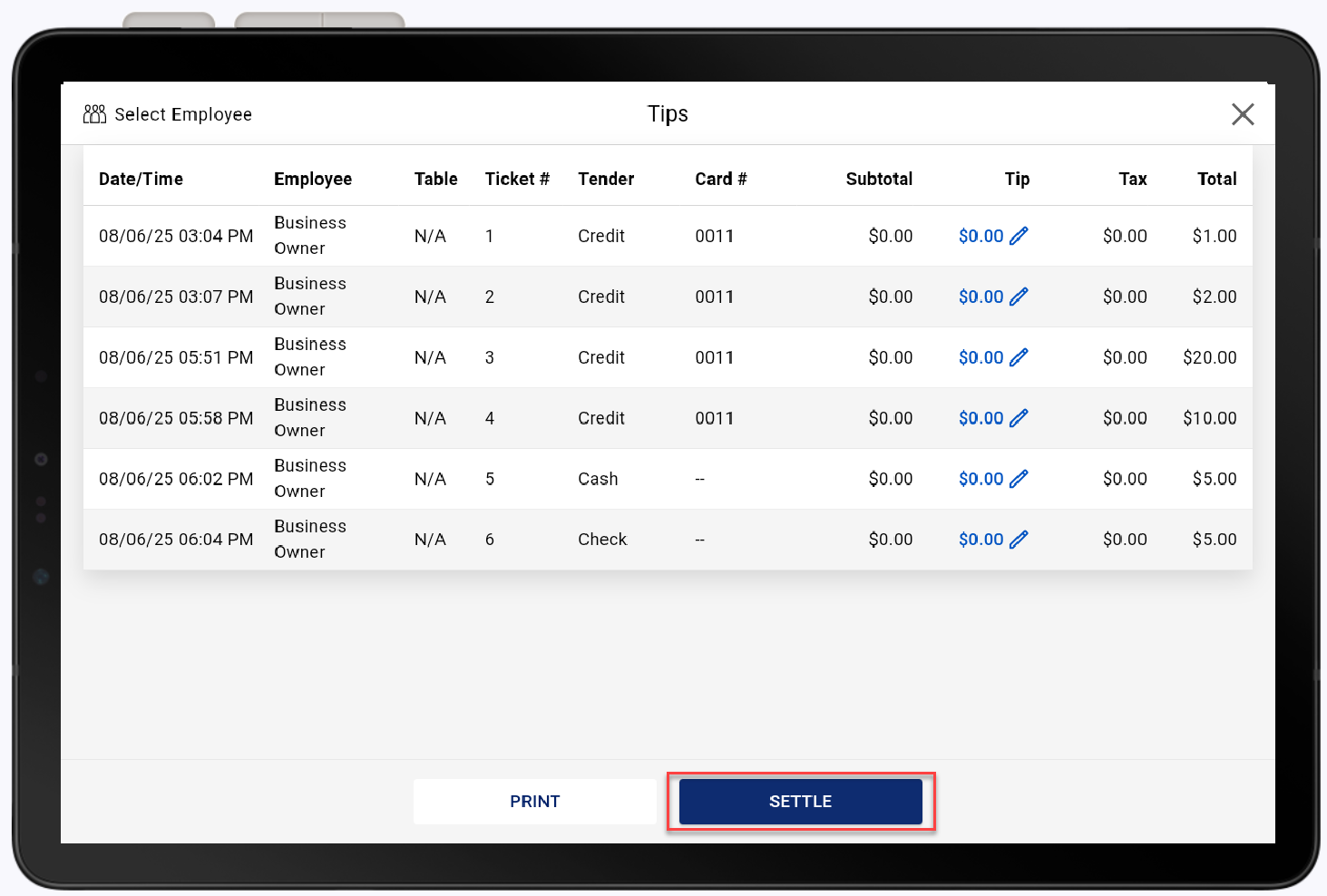Close the Tips dialog
Image resolution: width=1327 pixels, height=896 pixels.
click(x=1243, y=114)
